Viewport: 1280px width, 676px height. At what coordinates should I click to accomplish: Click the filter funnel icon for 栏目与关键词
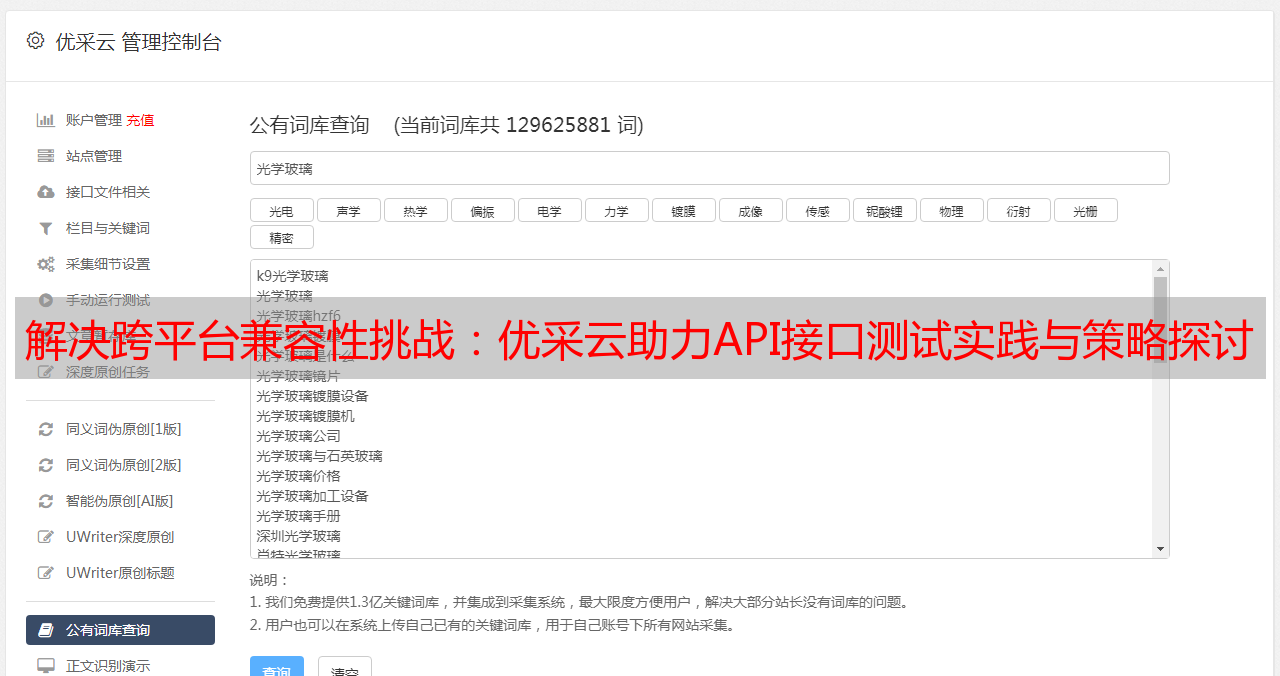[x=46, y=228]
